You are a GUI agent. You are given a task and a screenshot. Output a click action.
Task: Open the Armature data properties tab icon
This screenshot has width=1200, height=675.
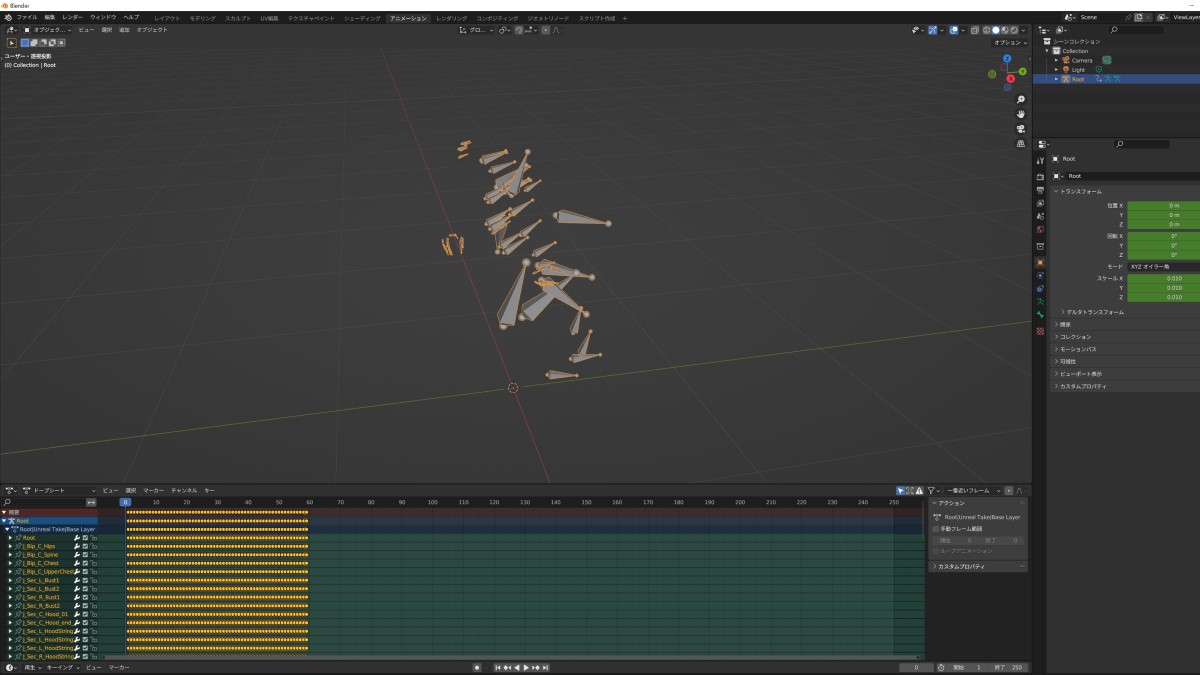point(1040,301)
